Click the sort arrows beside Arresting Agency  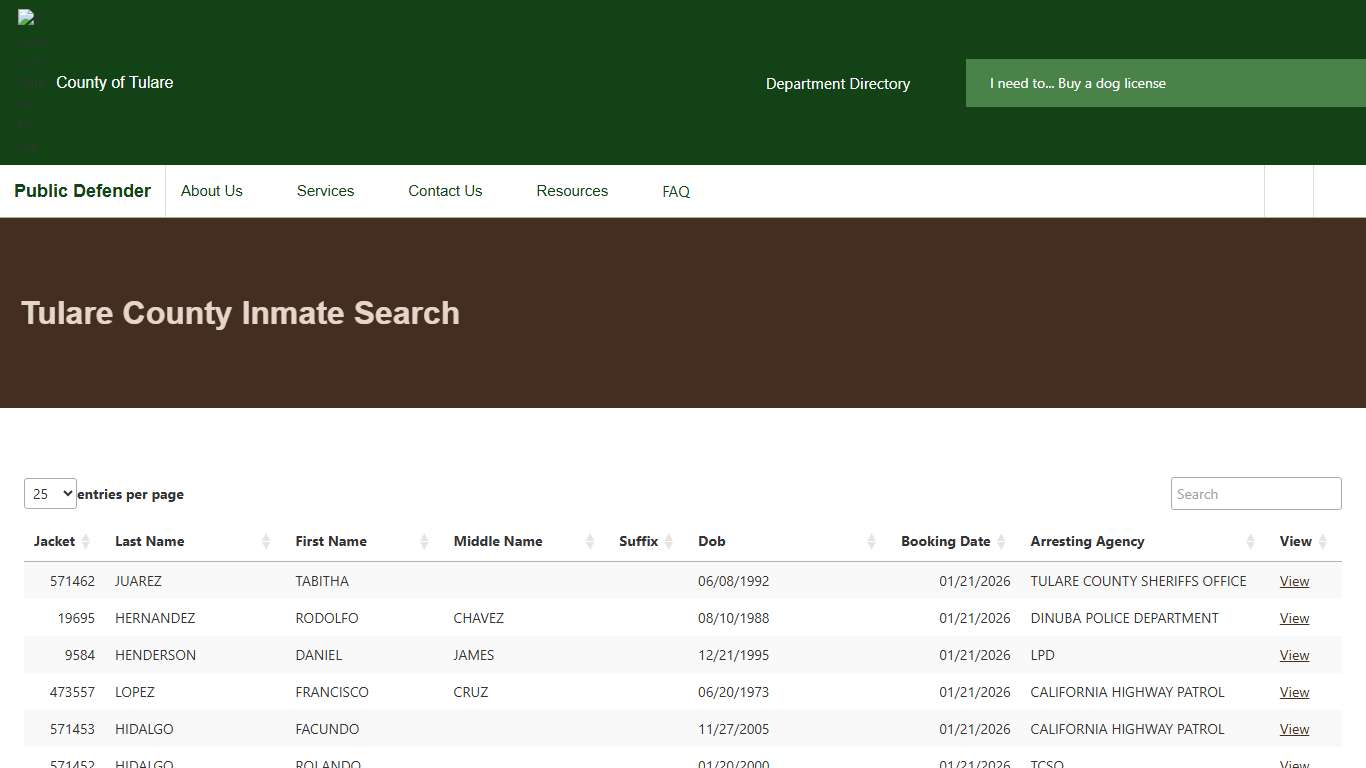pos(1251,541)
